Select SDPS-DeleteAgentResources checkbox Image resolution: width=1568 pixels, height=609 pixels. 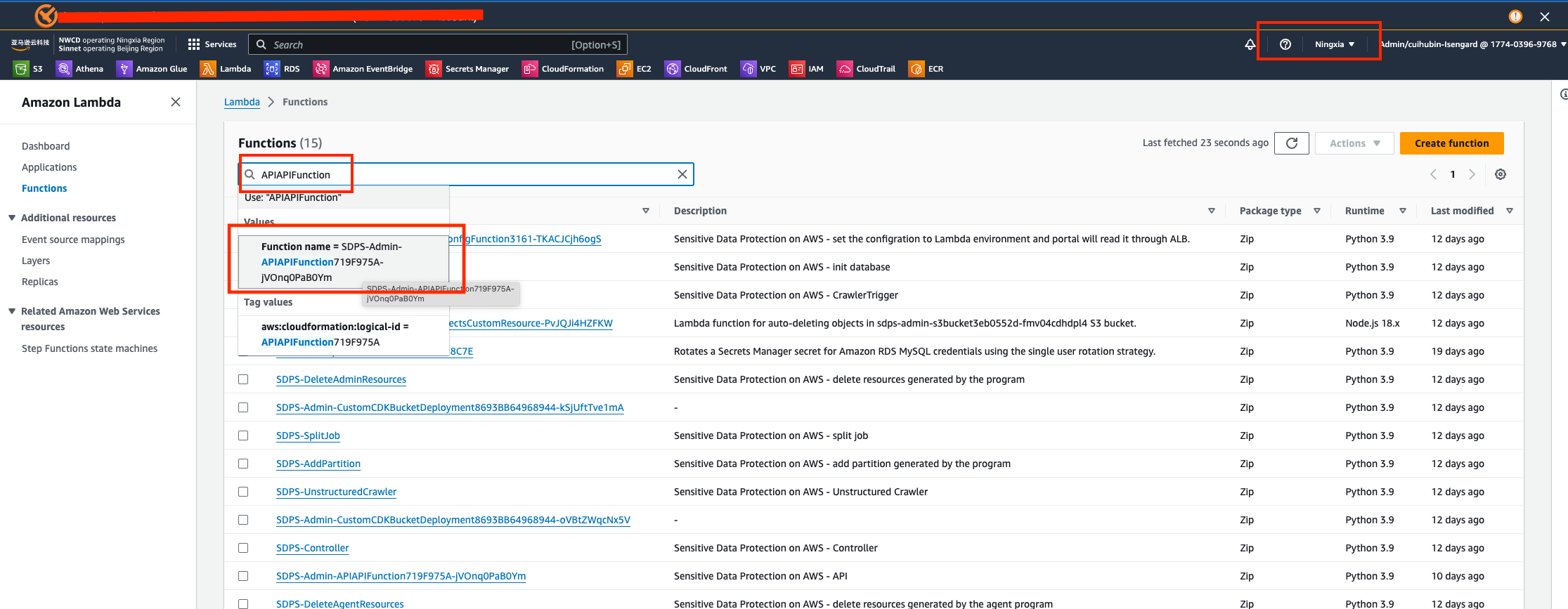pos(243,603)
